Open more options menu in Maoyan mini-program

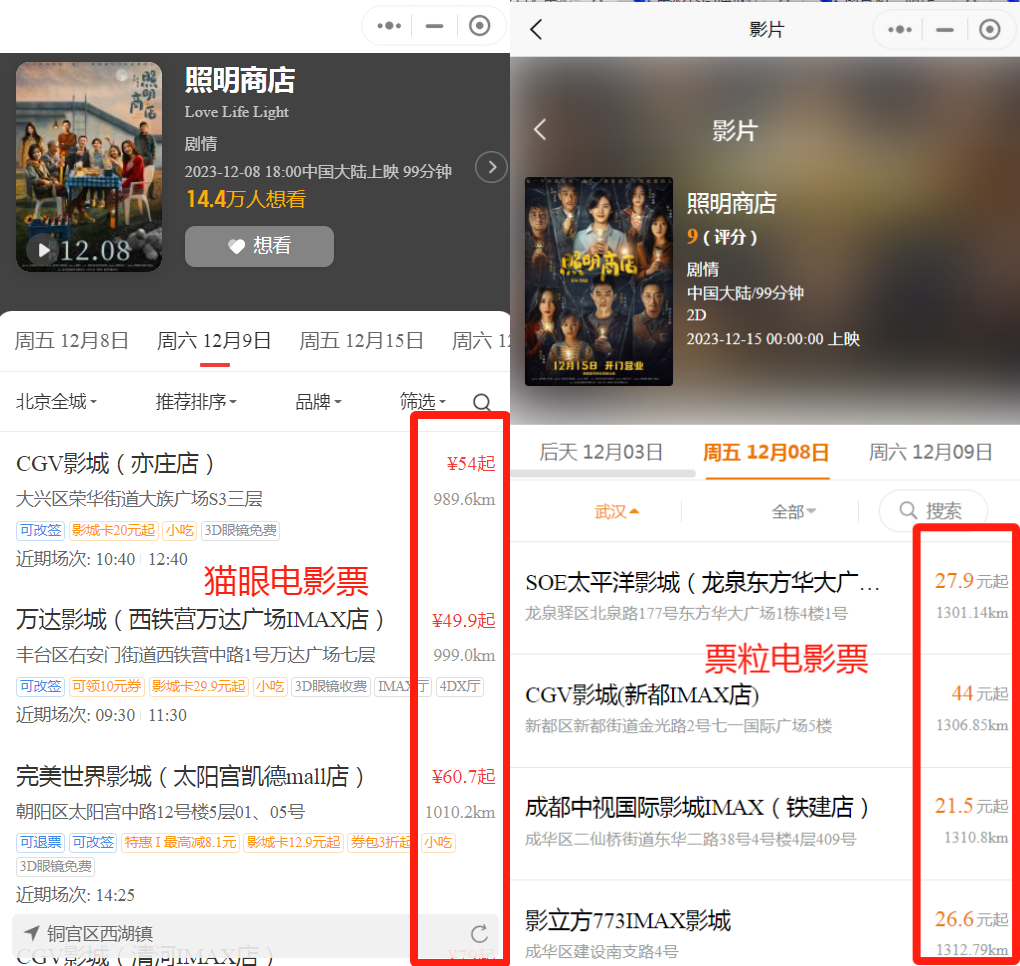coord(389,26)
